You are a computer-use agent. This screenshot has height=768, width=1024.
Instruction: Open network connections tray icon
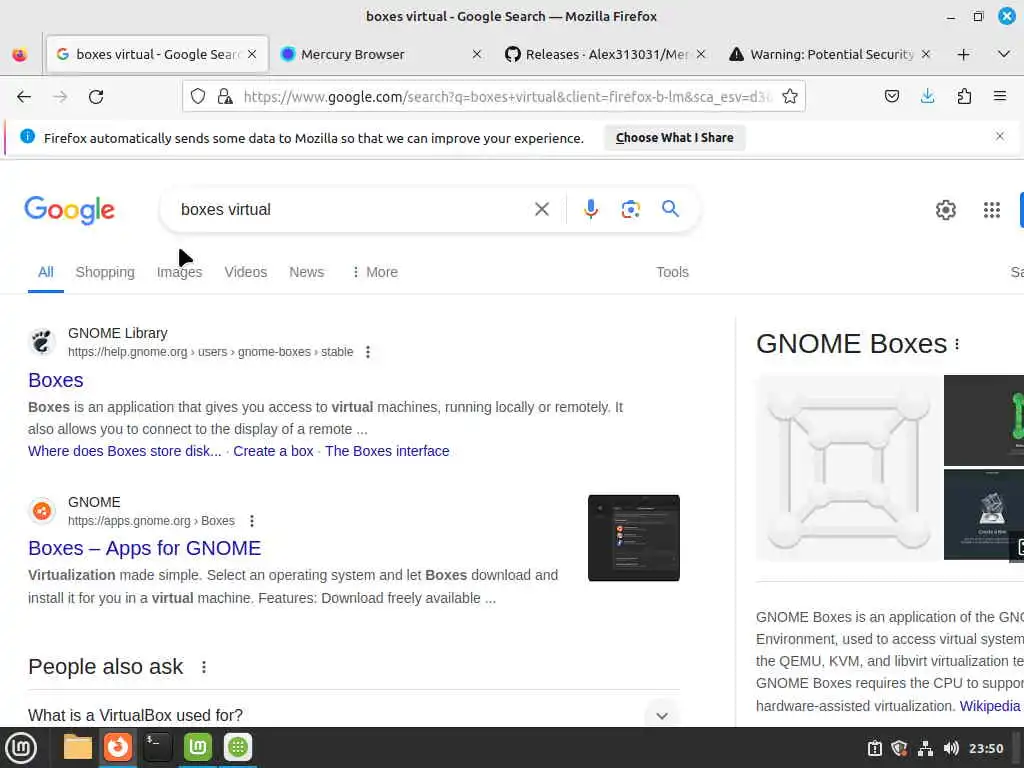pyautogui.click(x=925, y=748)
